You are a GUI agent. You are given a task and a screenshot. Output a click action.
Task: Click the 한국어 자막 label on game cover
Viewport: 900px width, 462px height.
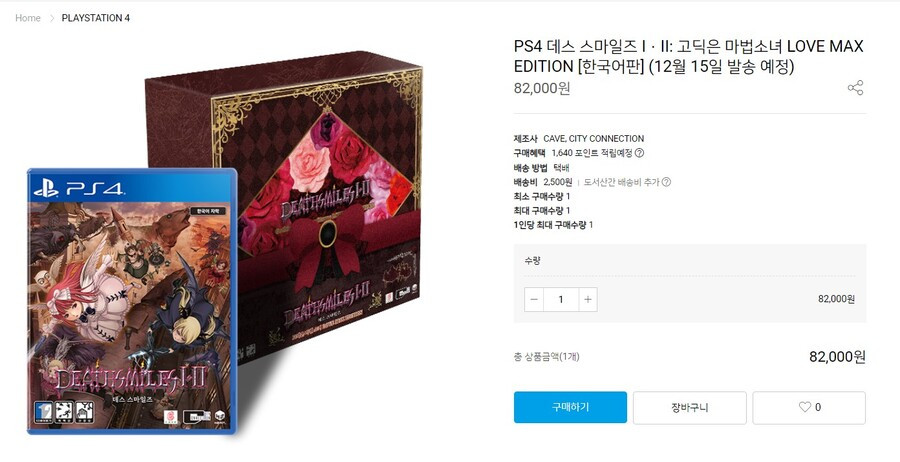[x=207, y=211]
